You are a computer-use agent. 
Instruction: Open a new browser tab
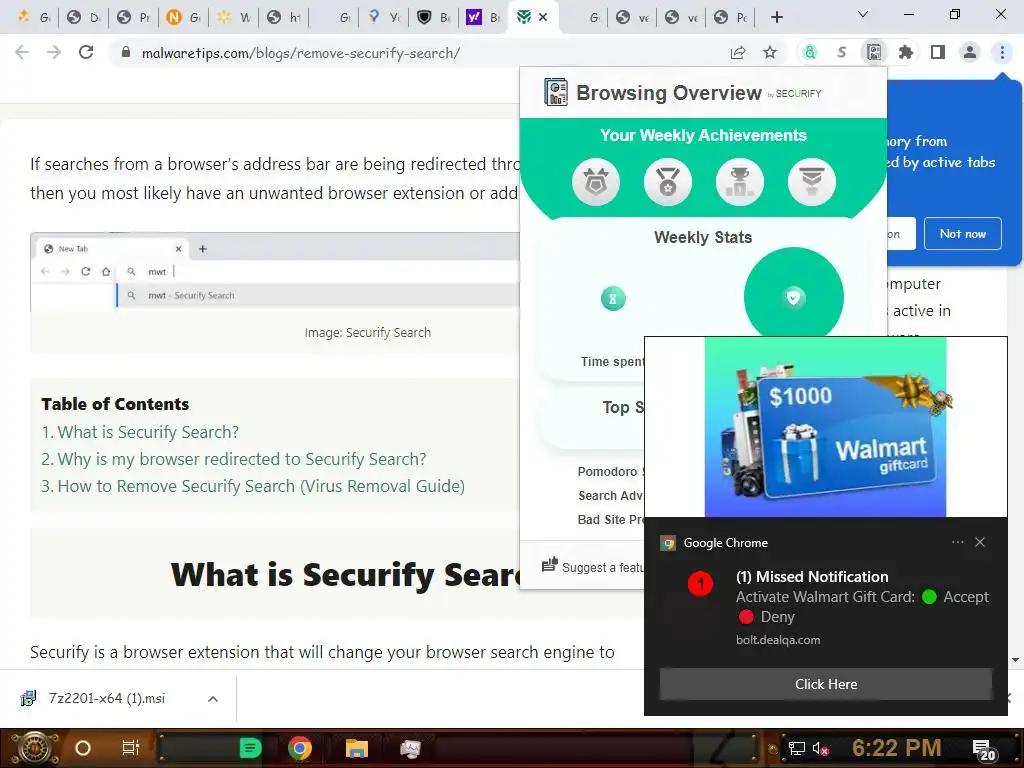[x=776, y=17]
